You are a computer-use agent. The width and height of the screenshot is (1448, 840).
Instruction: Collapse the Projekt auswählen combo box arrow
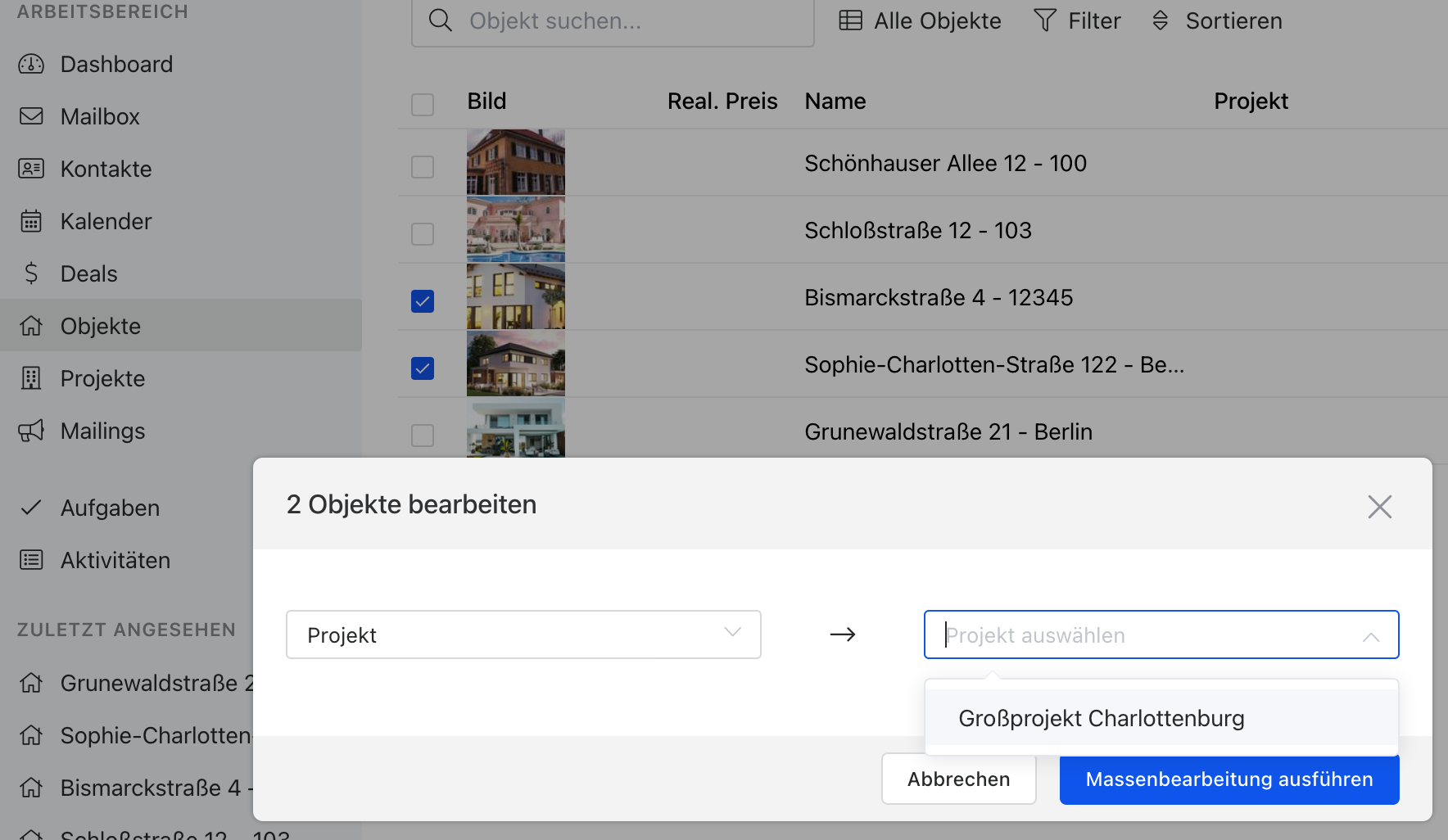pyautogui.click(x=1370, y=636)
